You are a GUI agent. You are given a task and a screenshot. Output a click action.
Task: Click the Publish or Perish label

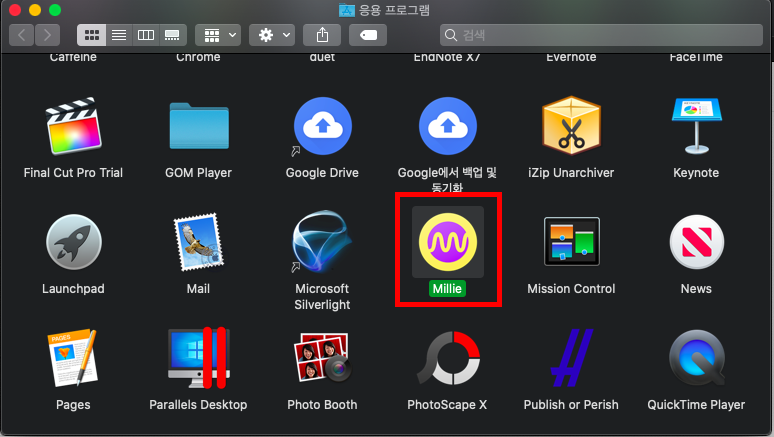571,405
